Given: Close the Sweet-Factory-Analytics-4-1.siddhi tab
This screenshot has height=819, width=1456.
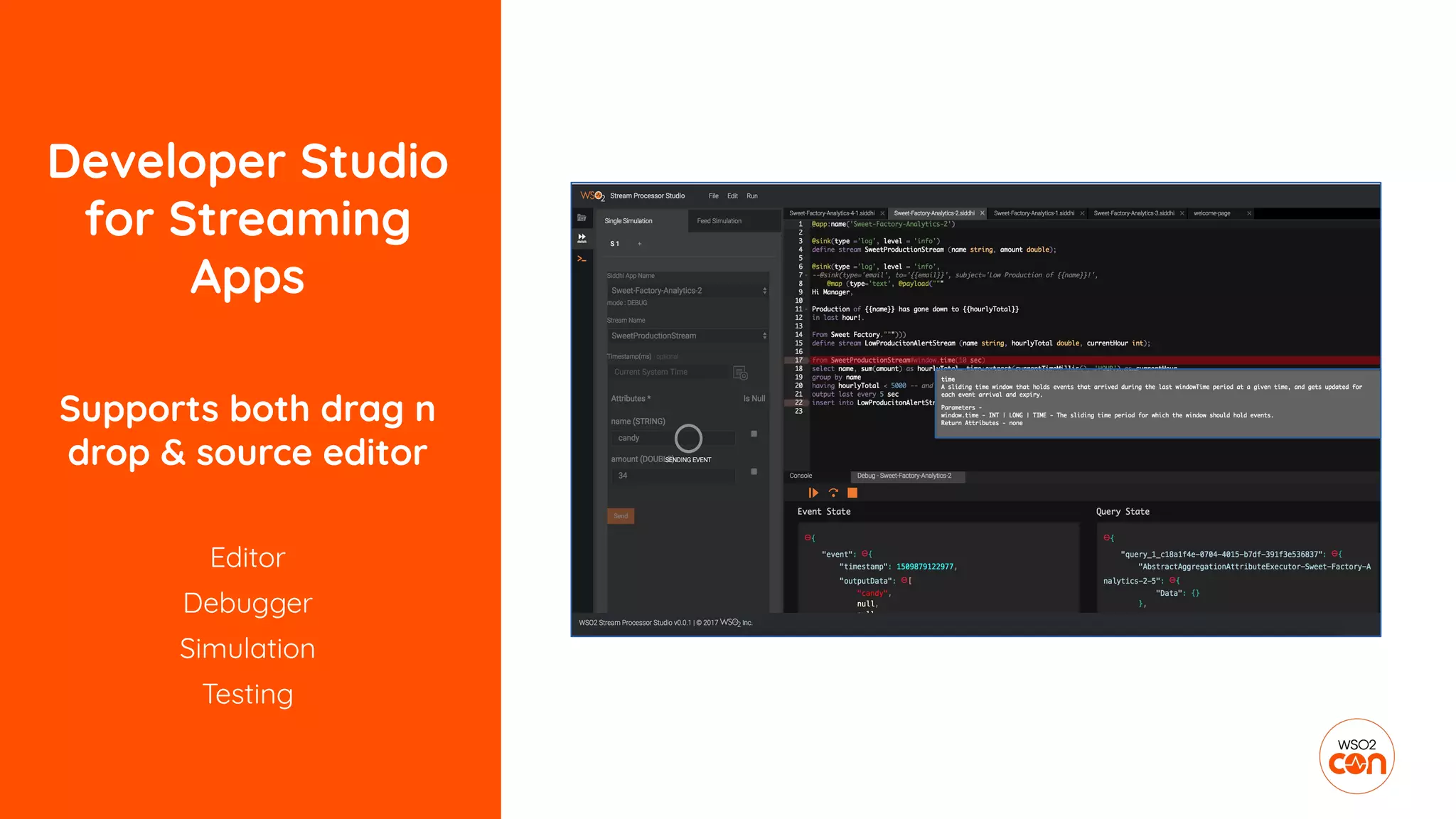Looking at the screenshot, I should click(882, 213).
